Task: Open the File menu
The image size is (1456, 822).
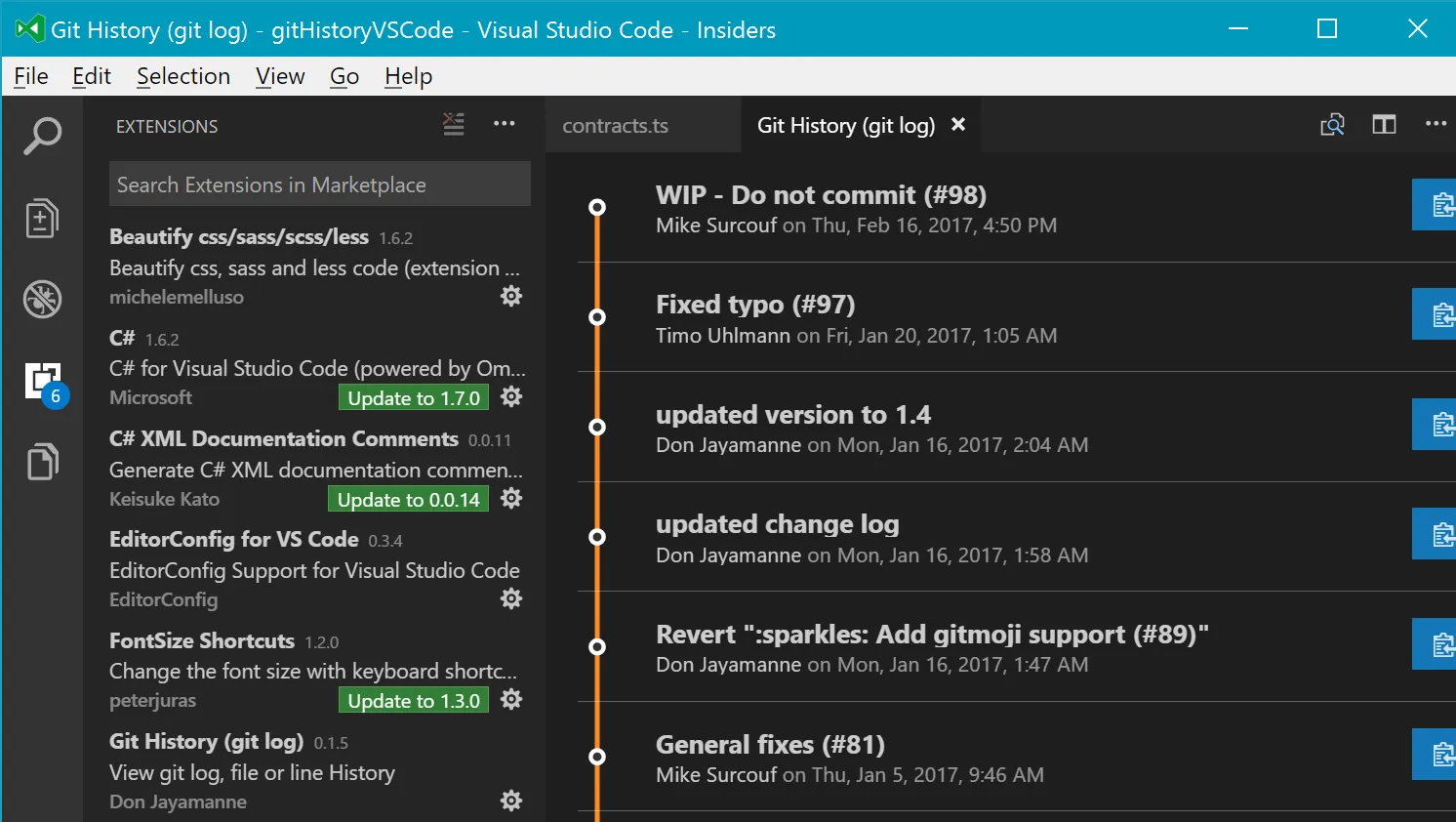Action: 30,75
